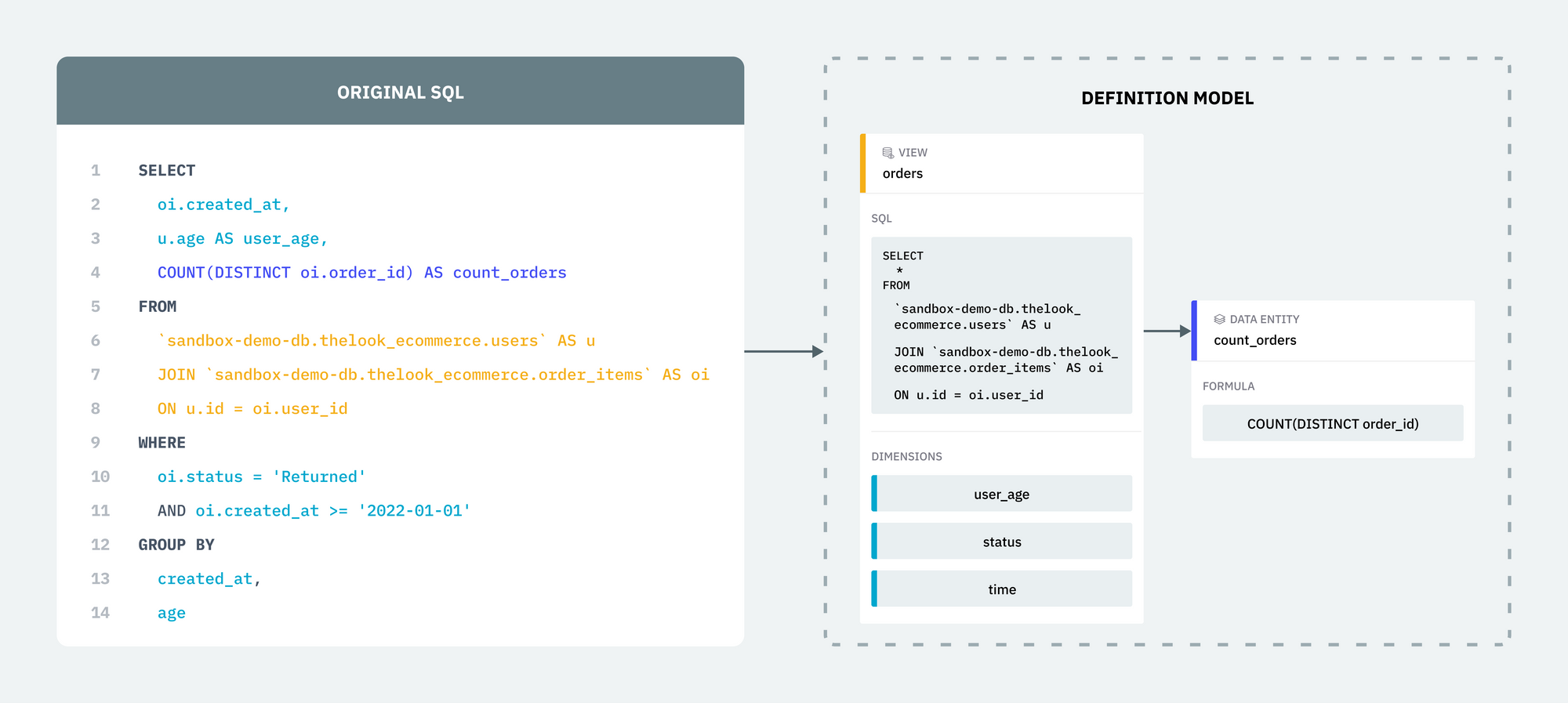Click the arrow pointing to Definition Model
This screenshot has width=1568, height=703.
point(783,351)
